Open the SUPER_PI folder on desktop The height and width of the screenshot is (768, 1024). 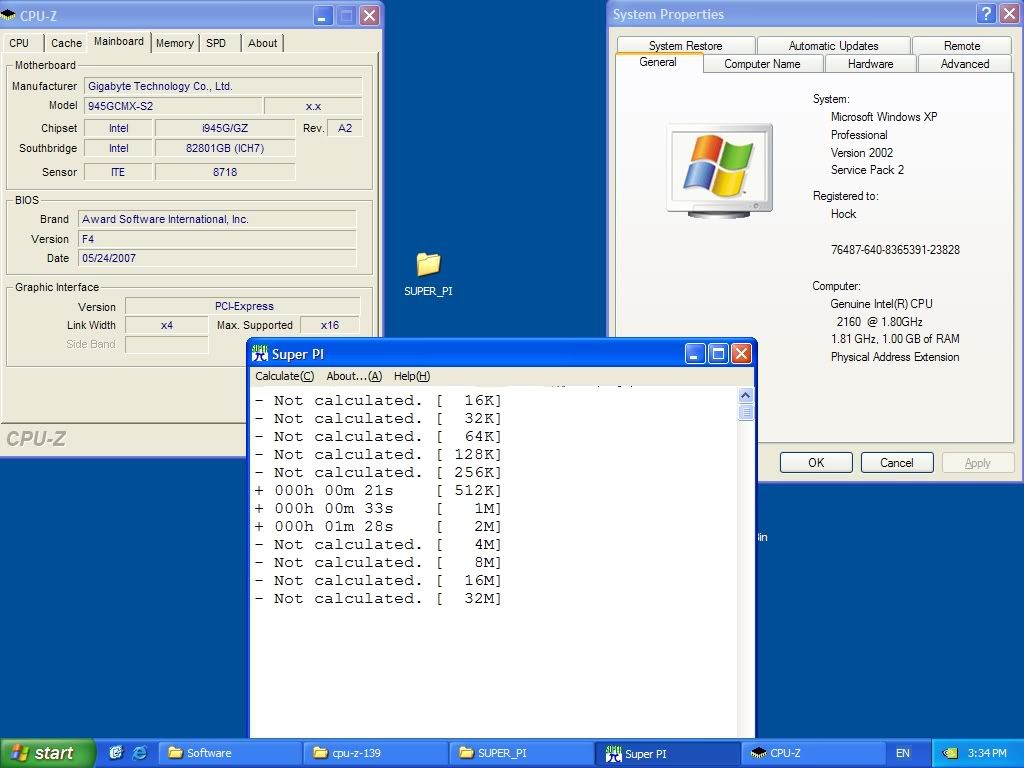pyautogui.click(x=428, y=266)
